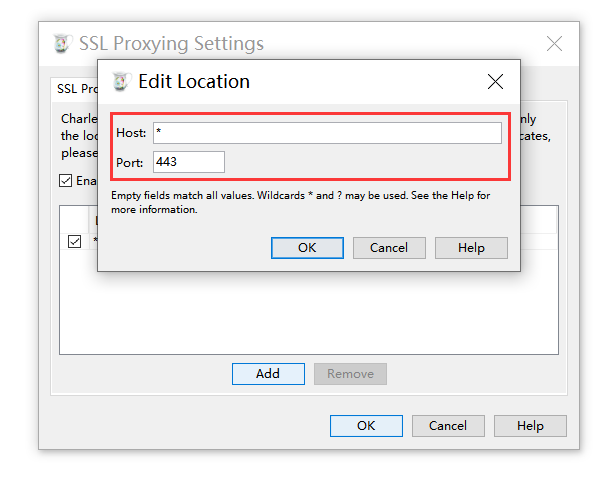Close the SSL Proxying Settings window
This screenshot has height=484, width=603.
pyautogui.click(x=554, y=43)
